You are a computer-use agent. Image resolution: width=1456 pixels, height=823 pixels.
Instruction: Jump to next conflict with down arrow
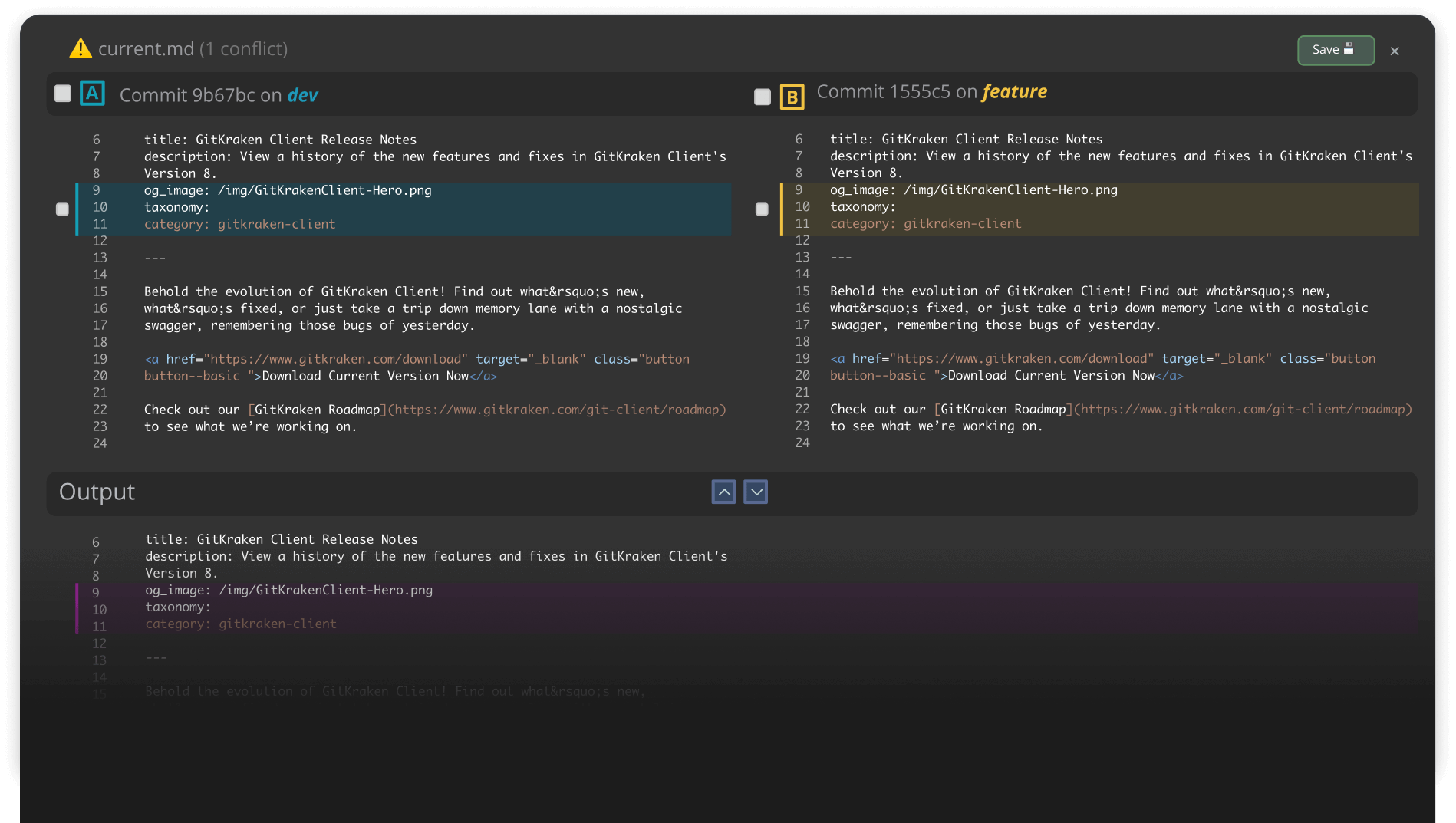pos(756,492)
